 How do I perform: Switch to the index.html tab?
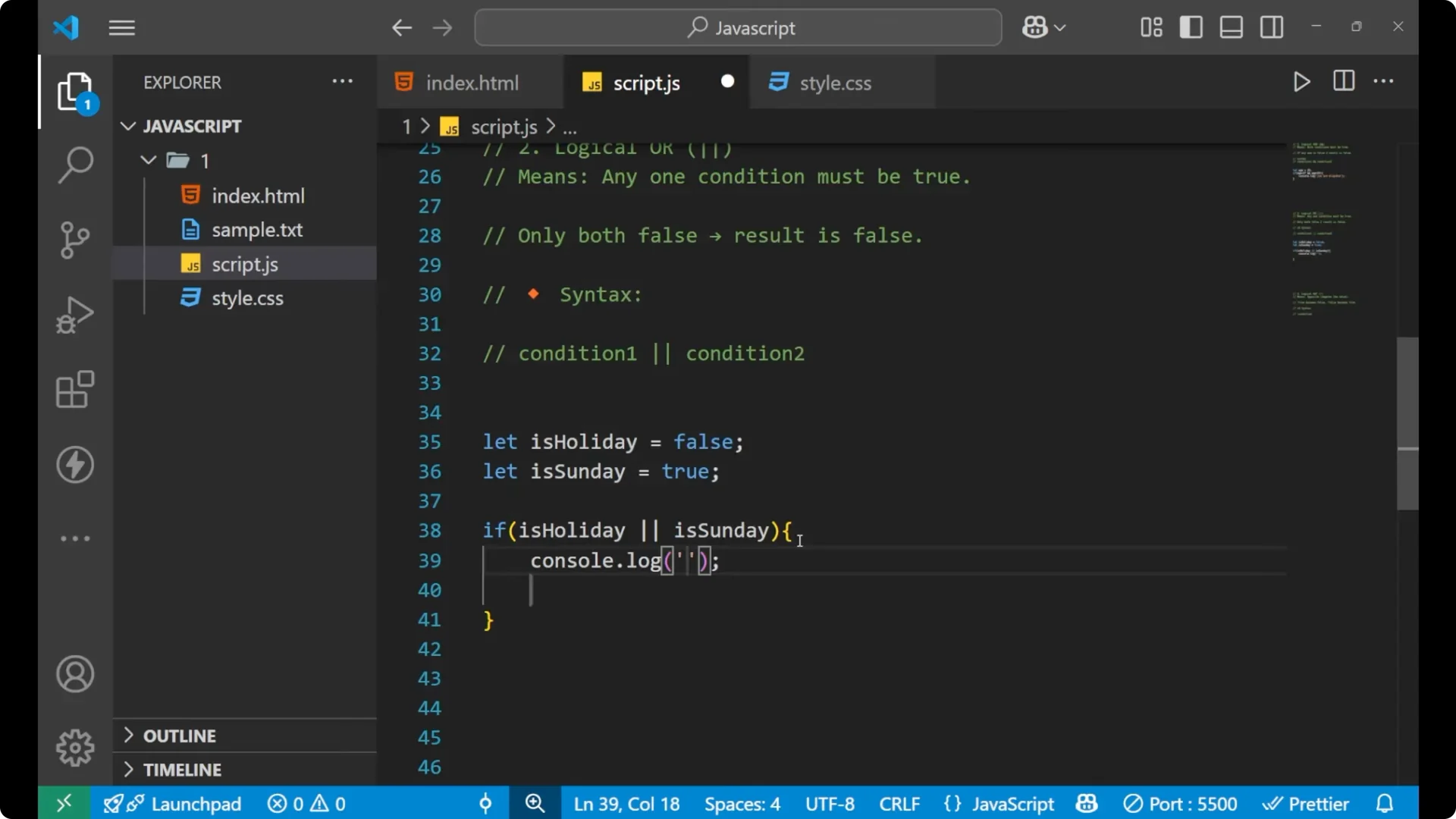pos(471,82)
